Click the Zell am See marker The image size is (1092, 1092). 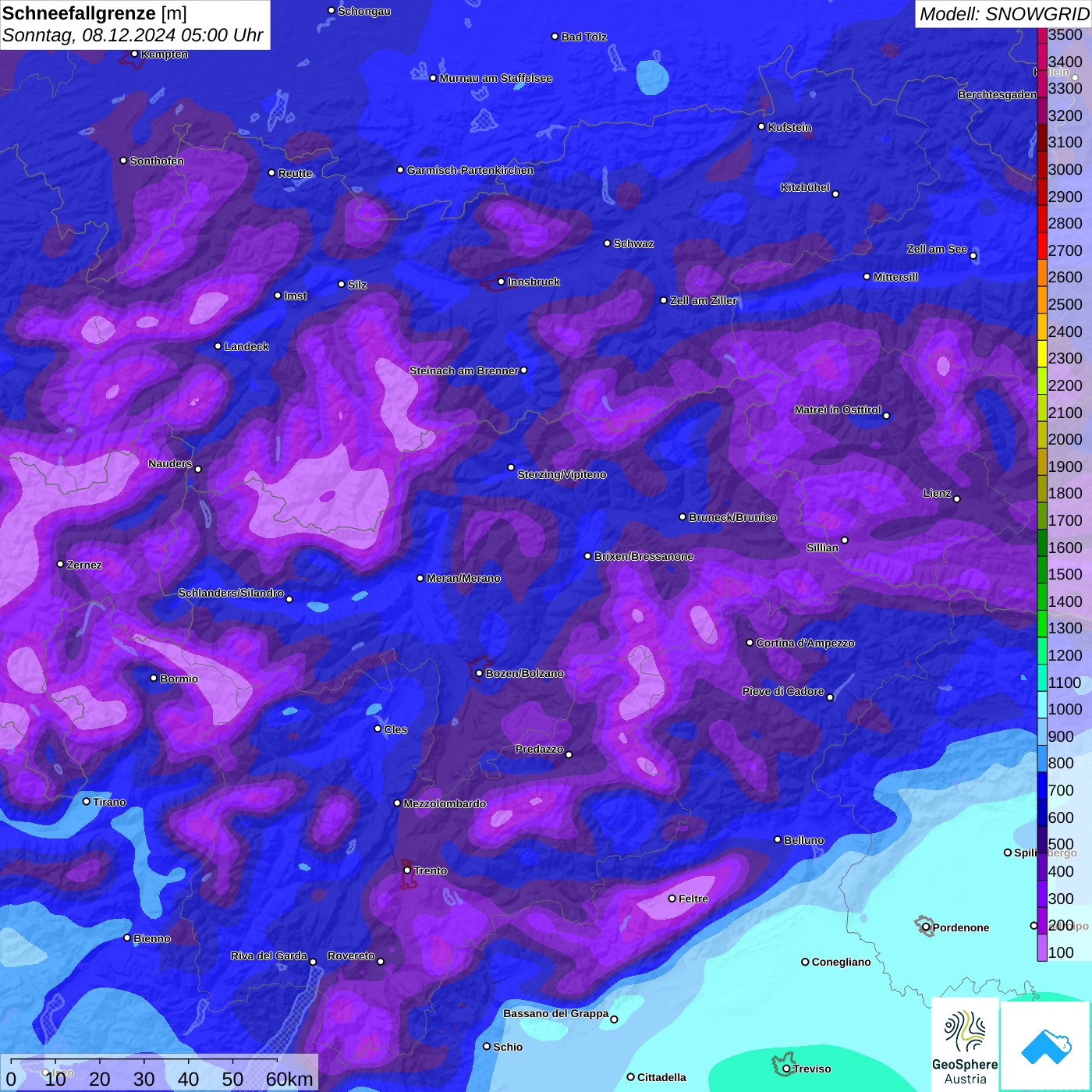point(973,256)
